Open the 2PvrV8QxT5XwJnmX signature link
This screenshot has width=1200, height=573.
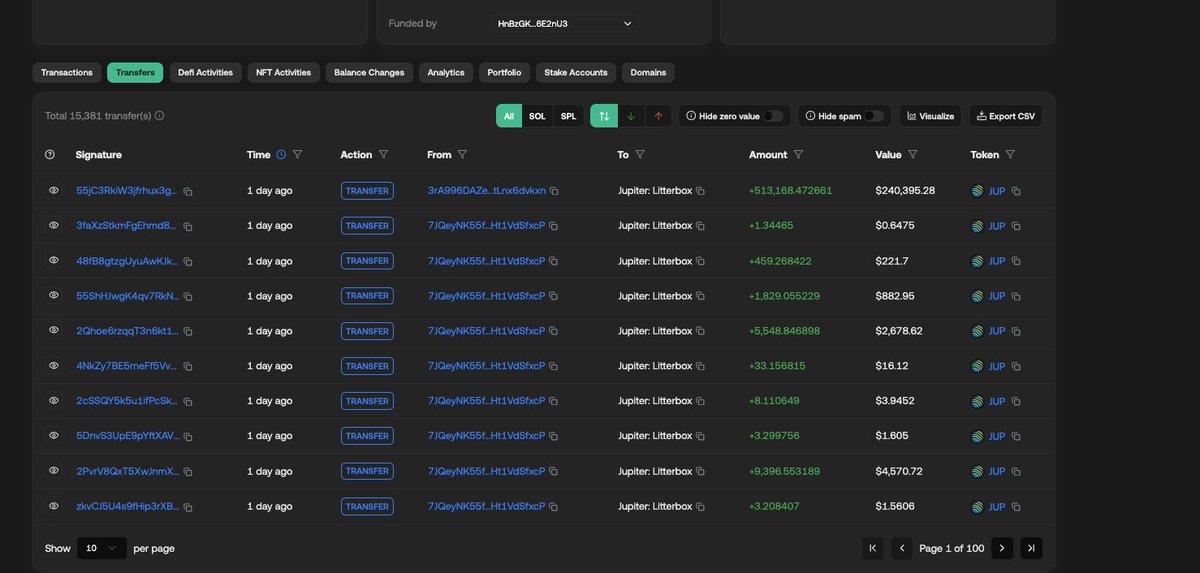tap(127, 471)
